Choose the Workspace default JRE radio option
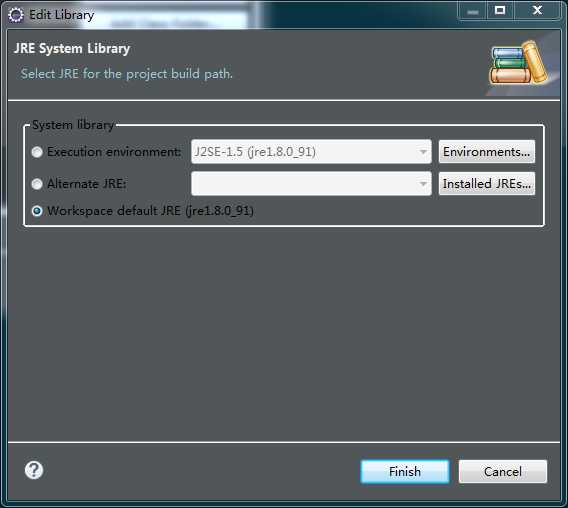 tap(37, 211)
